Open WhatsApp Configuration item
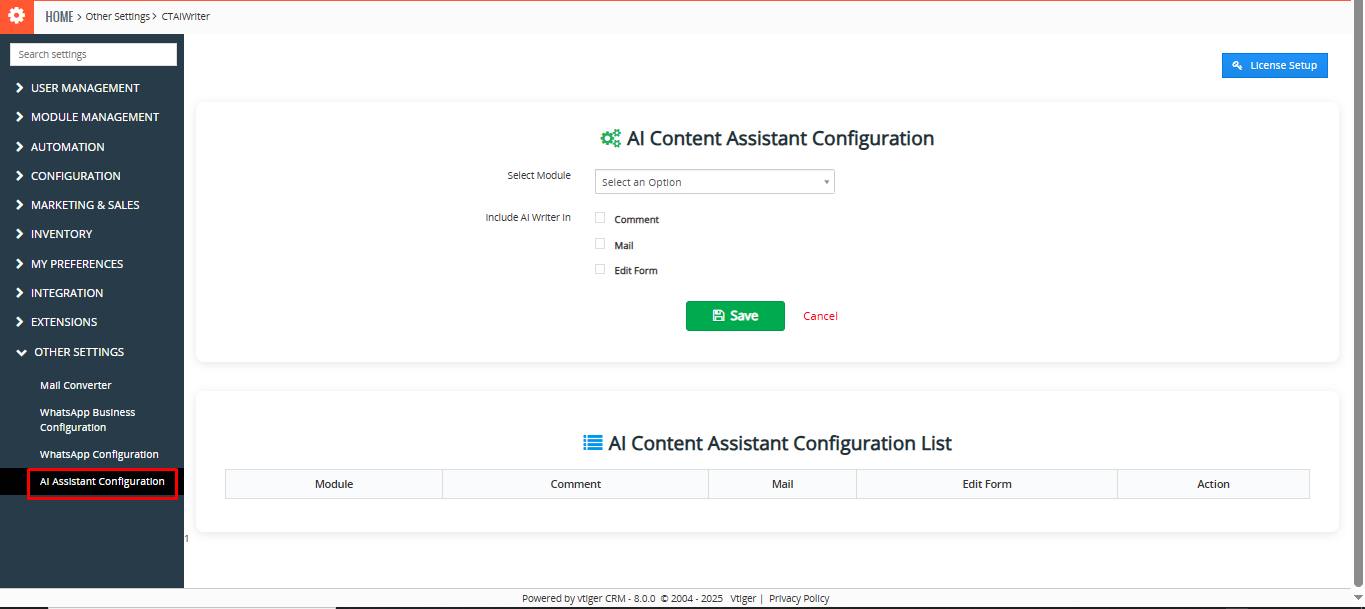The width and height of the screenshot is (1365, 609). click(x=99, y=454)
